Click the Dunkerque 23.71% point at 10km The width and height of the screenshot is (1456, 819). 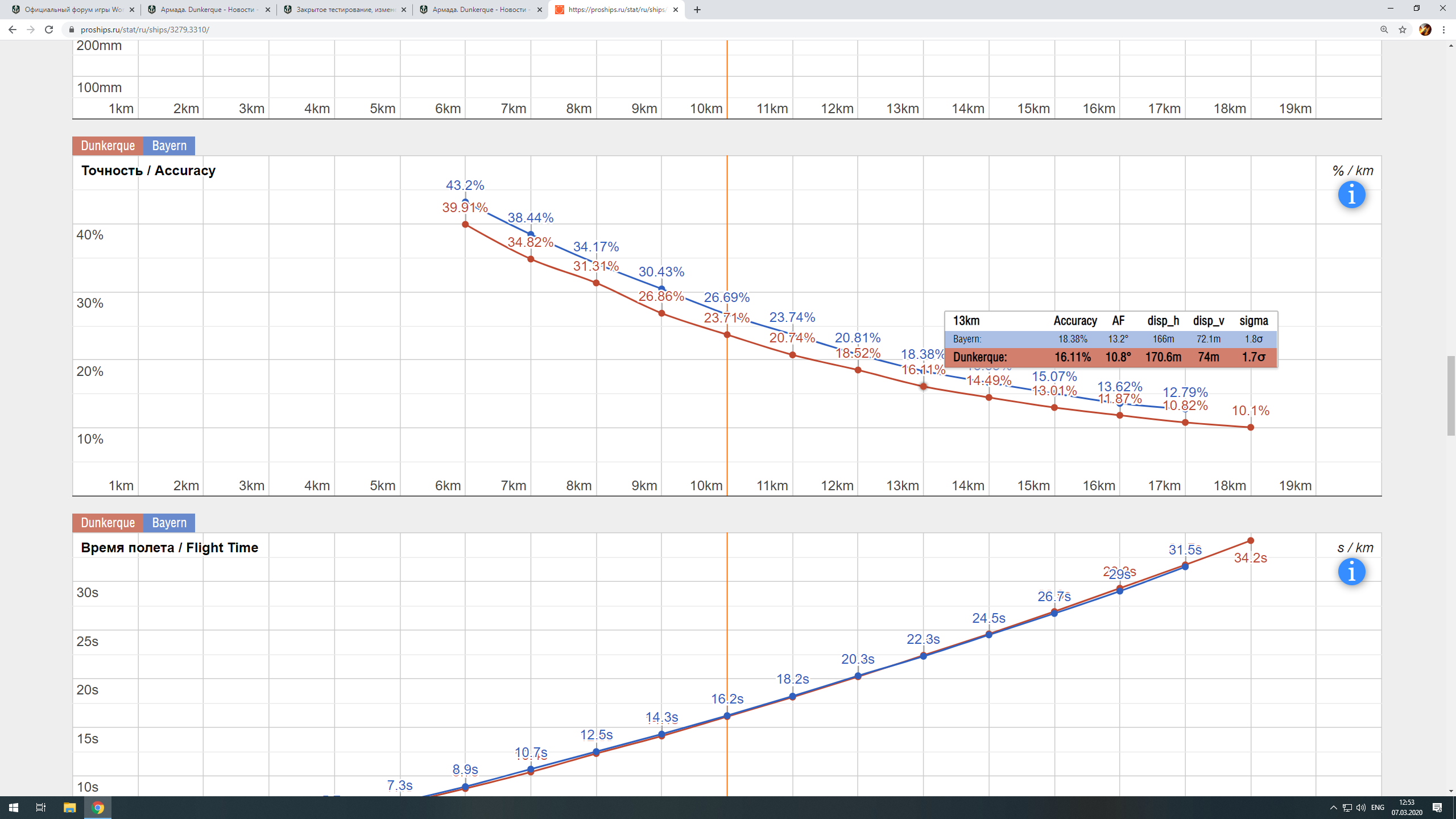coord(727,335)
